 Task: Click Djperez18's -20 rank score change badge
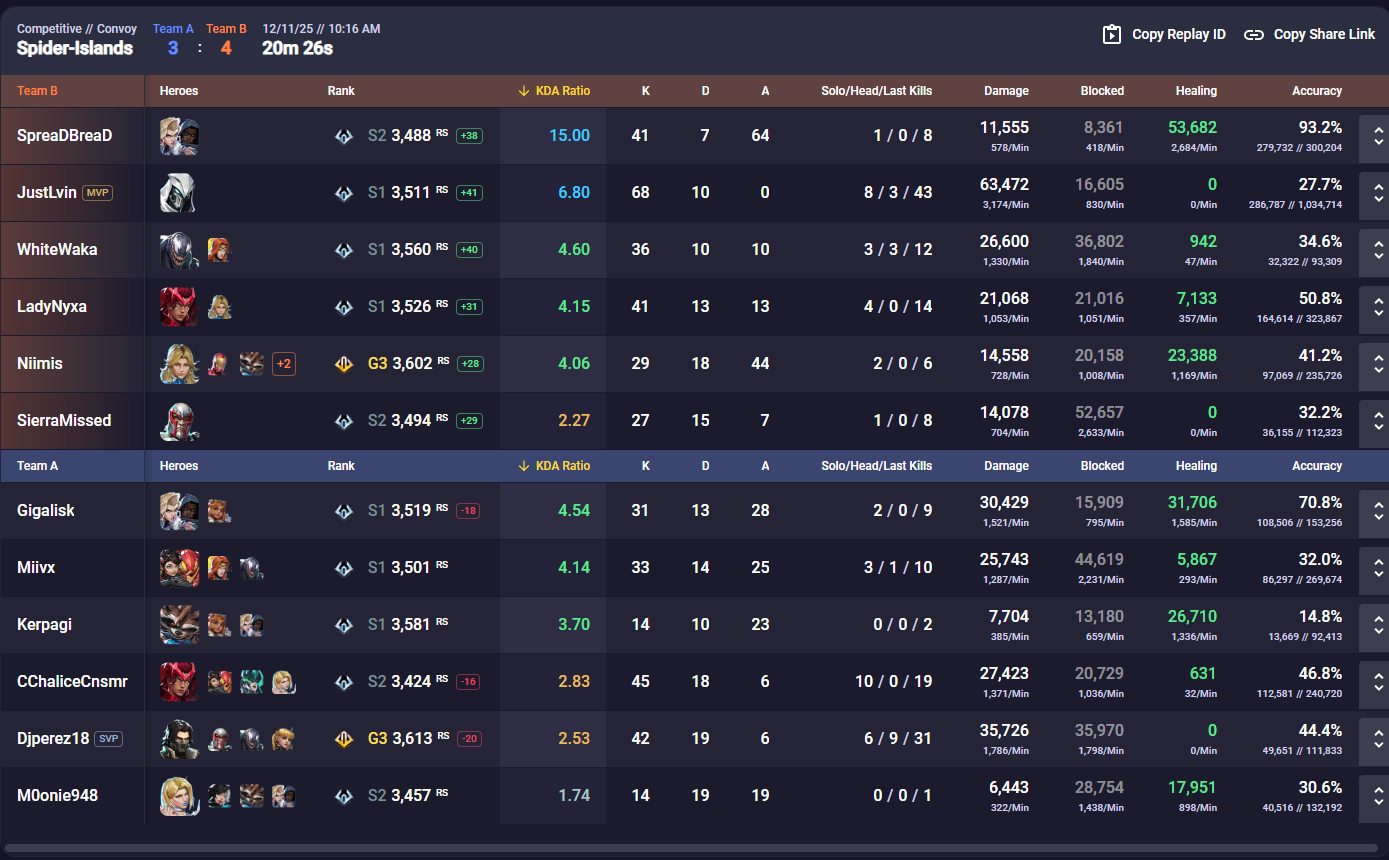click(x=469, y=739)
